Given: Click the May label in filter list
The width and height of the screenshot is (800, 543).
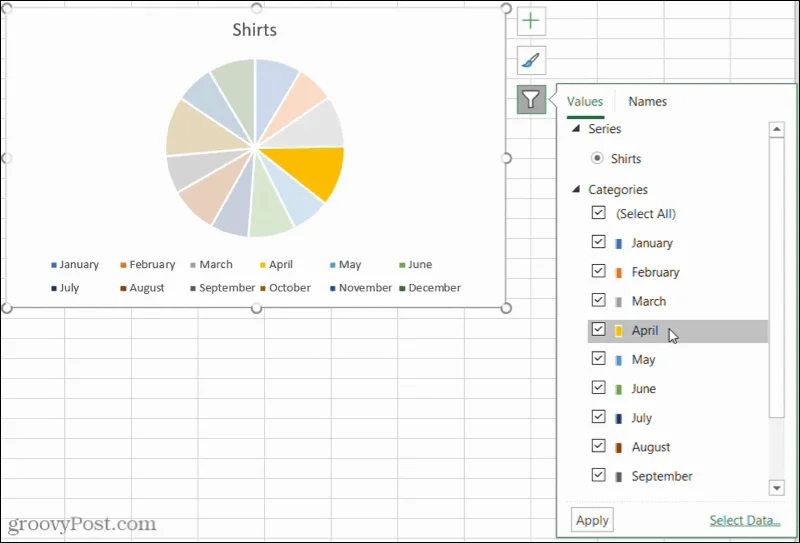Looking at the screenshot, I should click(x=643, y=360).
